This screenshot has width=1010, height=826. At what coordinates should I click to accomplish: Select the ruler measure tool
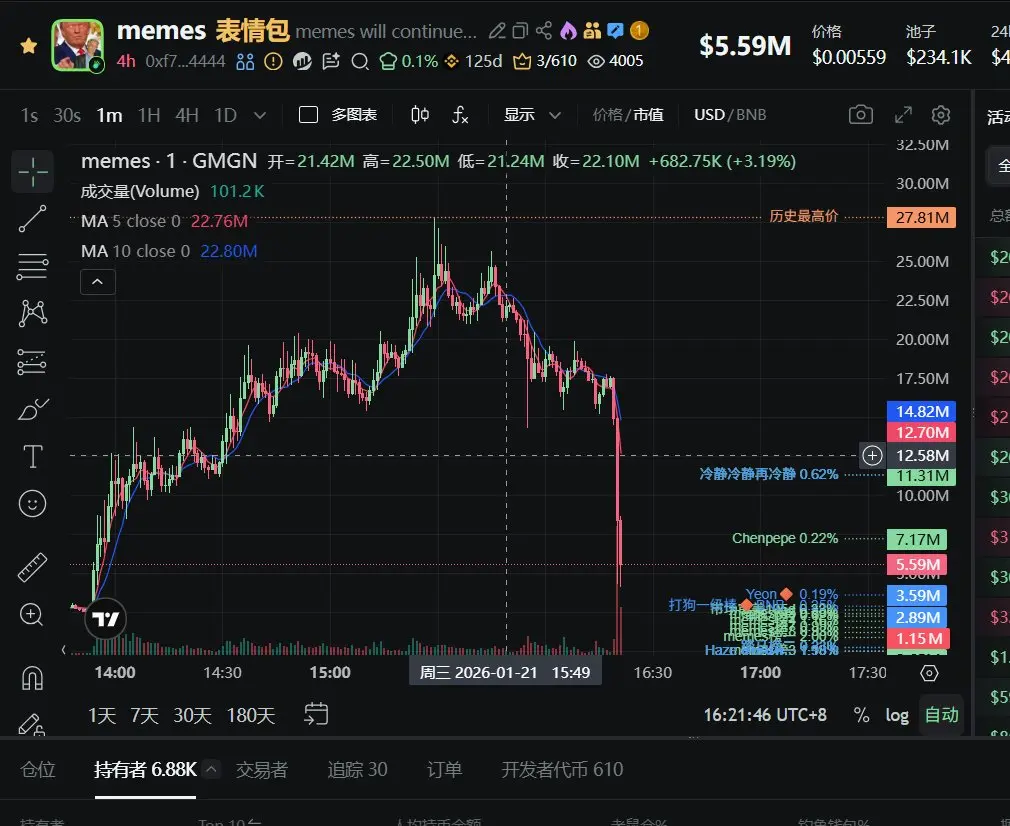32,567
